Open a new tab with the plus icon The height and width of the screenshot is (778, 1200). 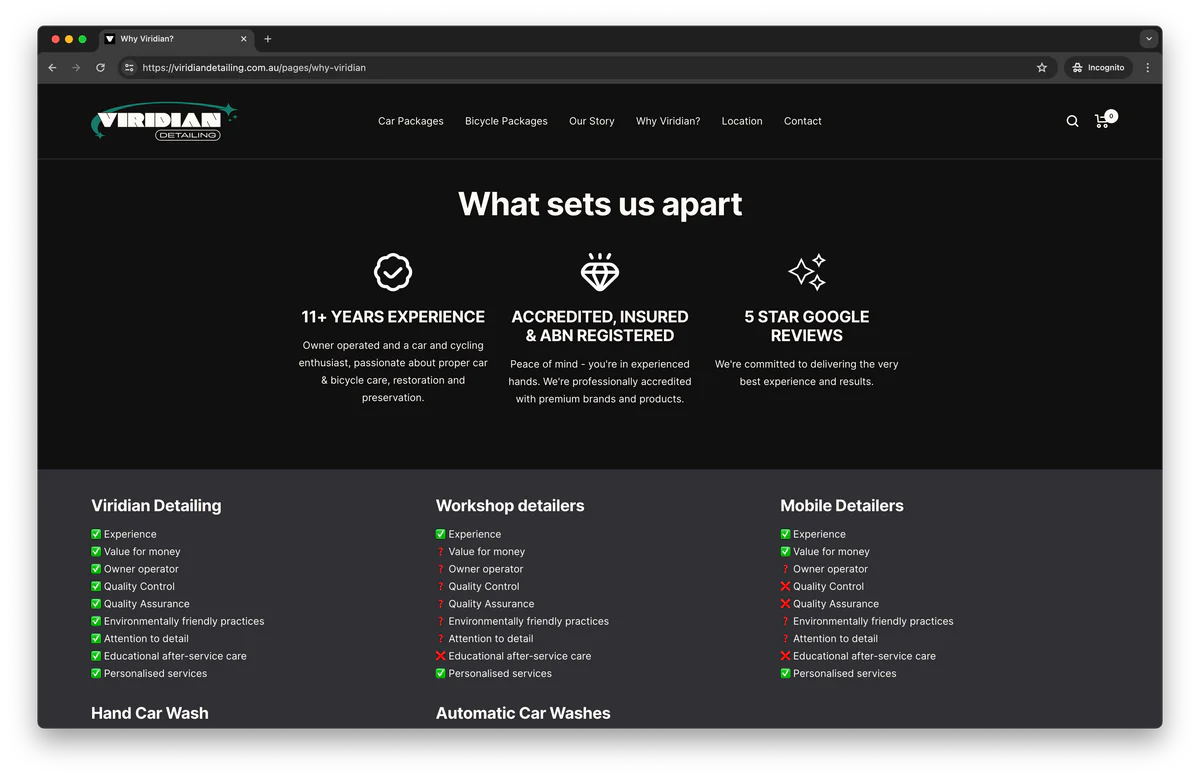coord(267,39)
